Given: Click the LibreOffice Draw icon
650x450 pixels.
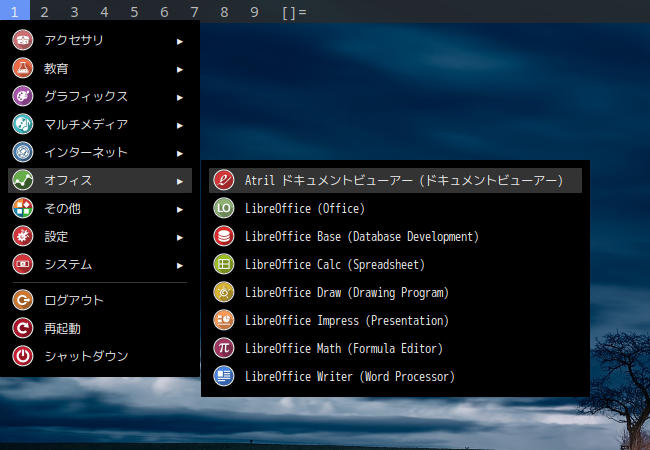Looking at the screenshot, I should point(224,292).
